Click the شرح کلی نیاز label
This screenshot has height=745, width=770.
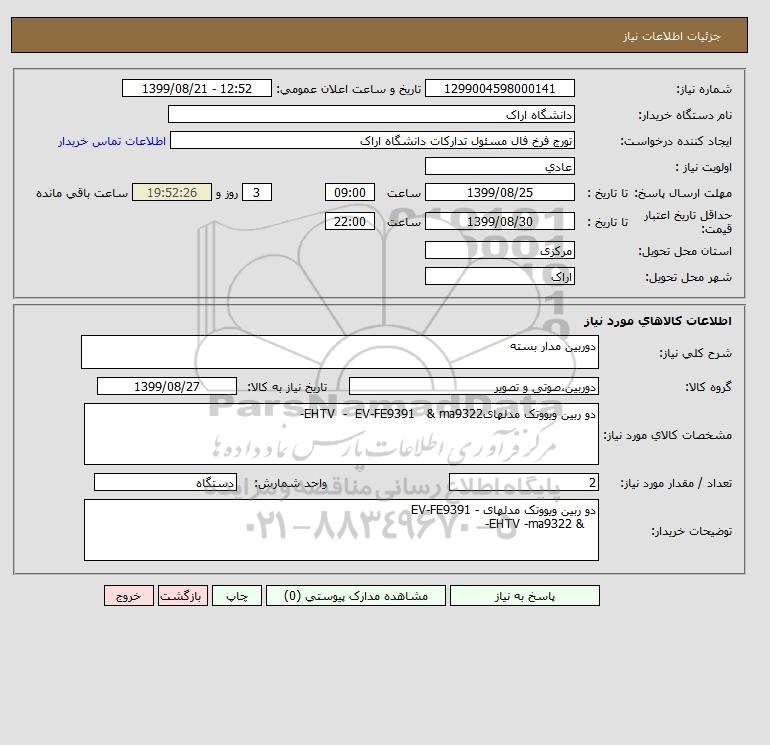(x=695, y=353)
